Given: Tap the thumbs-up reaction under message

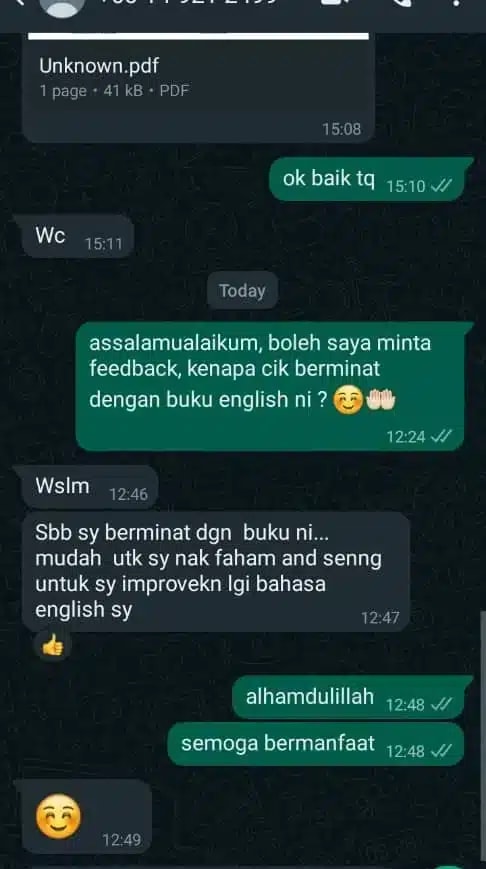Looking at the screenshot, I should 53,646.
